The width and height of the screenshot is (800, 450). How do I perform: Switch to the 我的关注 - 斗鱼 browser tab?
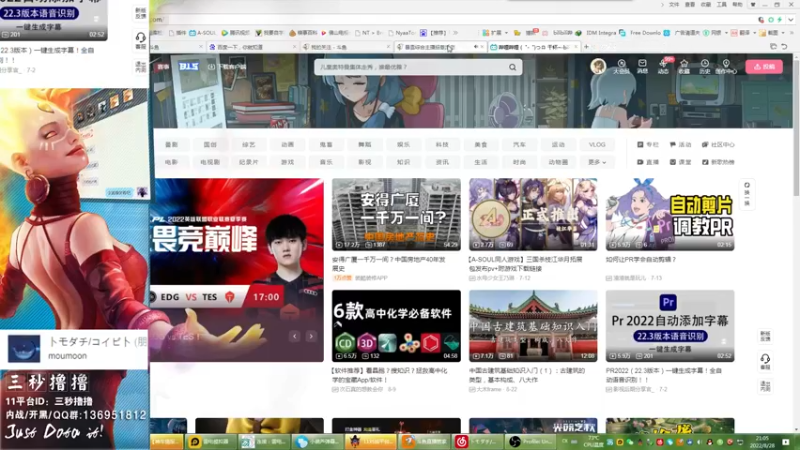(345, 47)
